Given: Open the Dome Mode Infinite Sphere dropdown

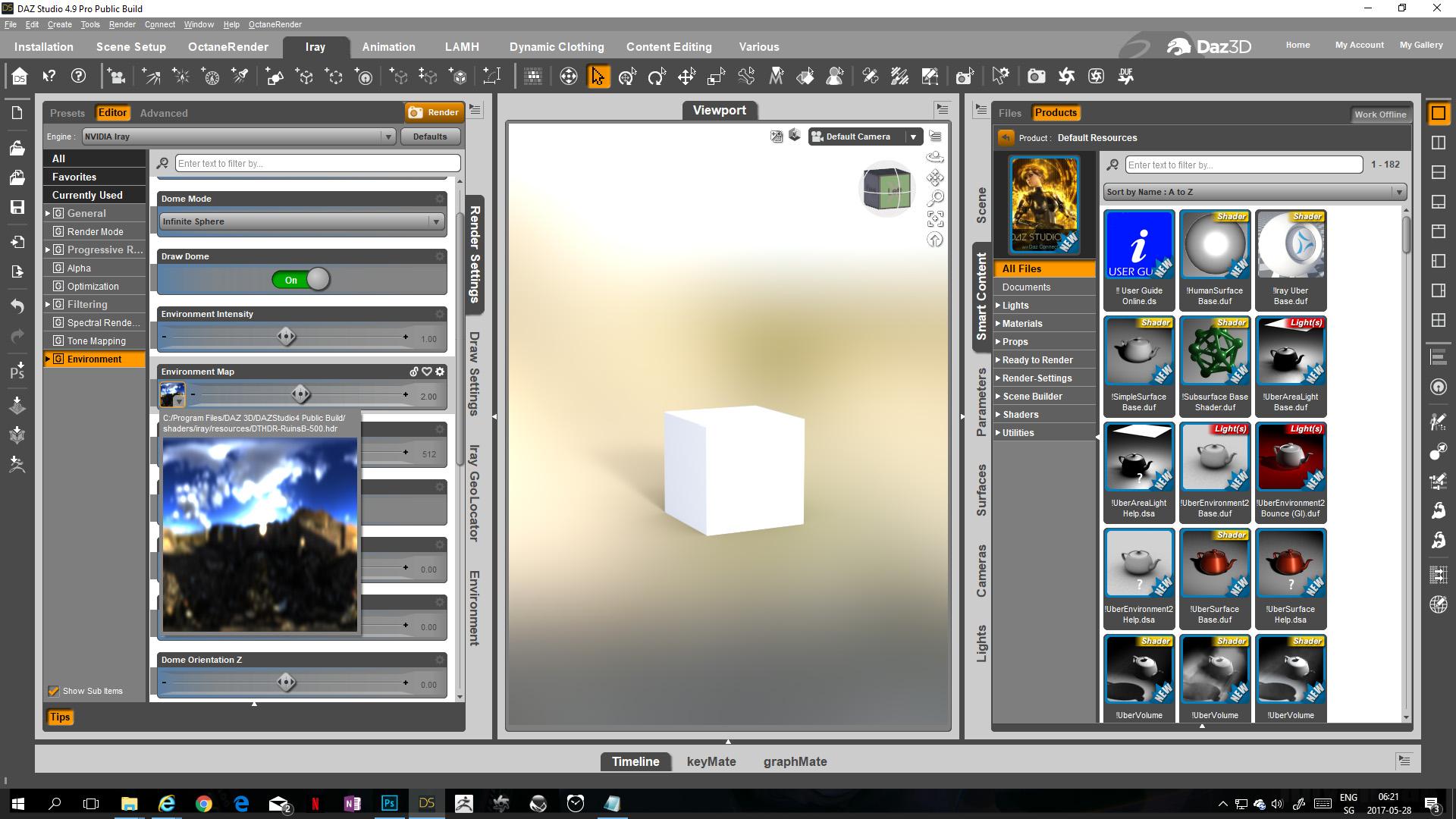Looking at the screenshot, I should pyautogui.click(x=301, y=221).
